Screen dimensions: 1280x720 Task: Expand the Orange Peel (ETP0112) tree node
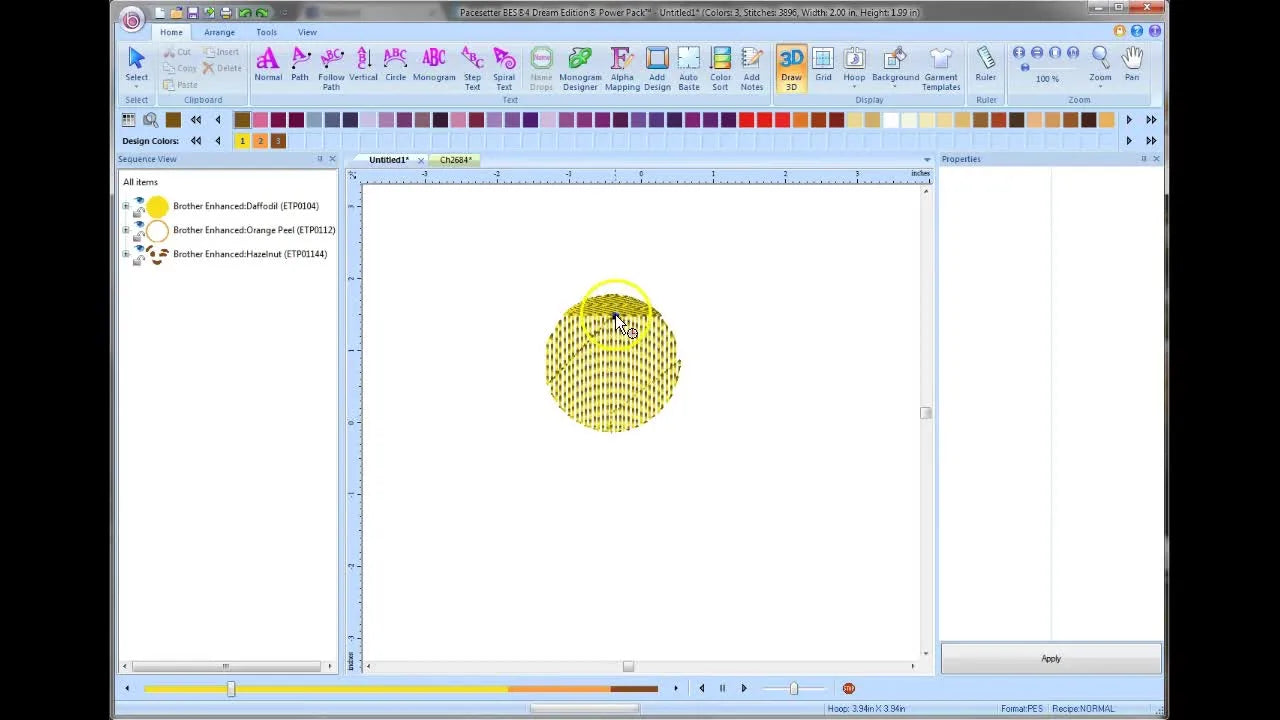coord(126,230)
